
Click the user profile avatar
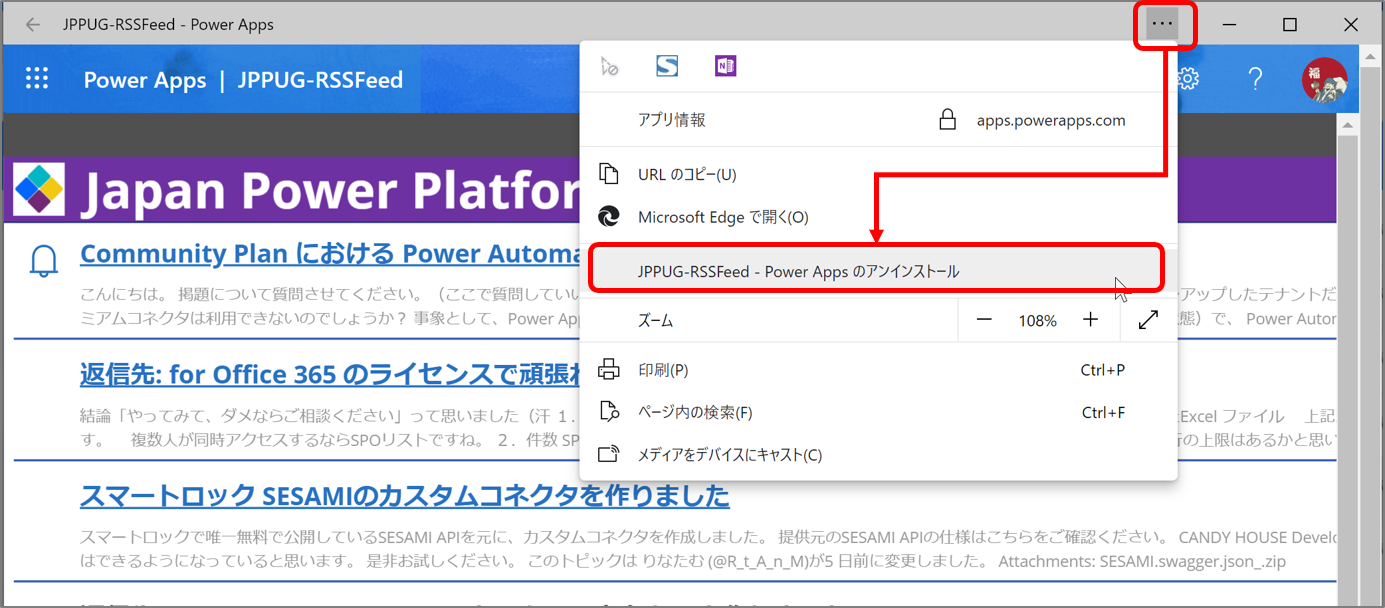click(x=1324, y=78)
